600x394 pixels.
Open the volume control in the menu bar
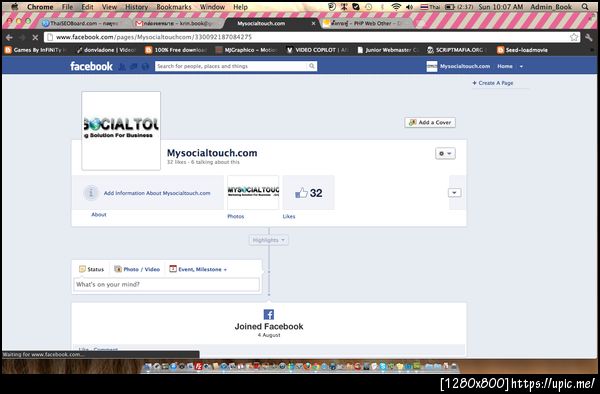point(409,7)
